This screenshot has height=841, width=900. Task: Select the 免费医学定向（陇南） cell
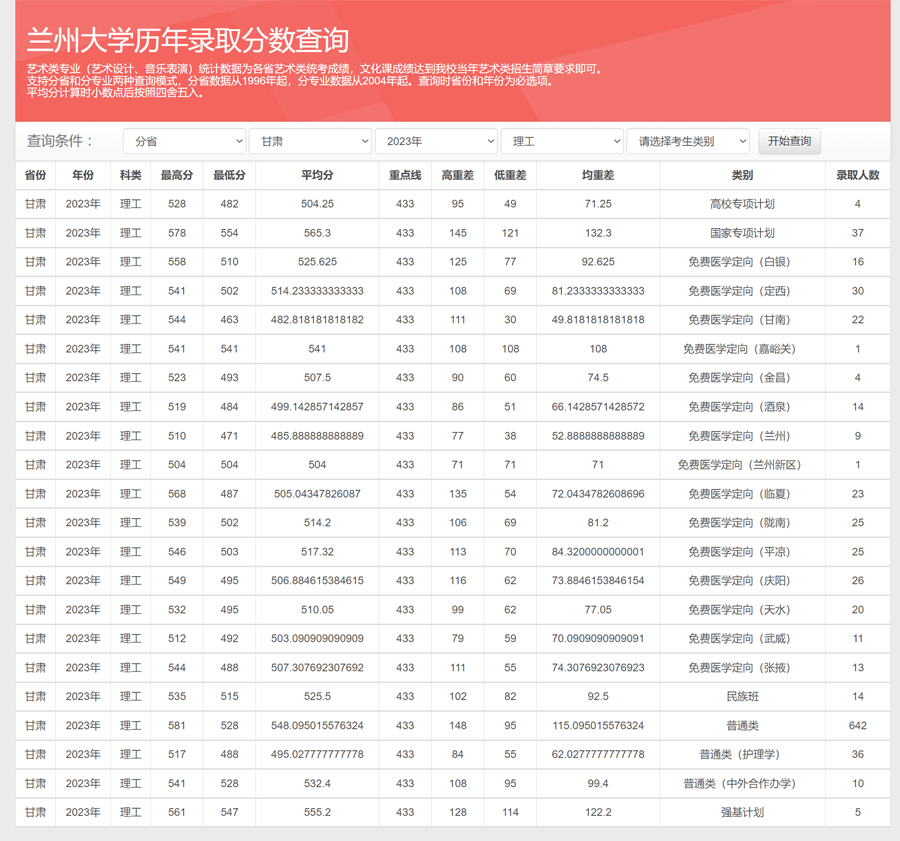pyautogui.click(x=743, y=523)
